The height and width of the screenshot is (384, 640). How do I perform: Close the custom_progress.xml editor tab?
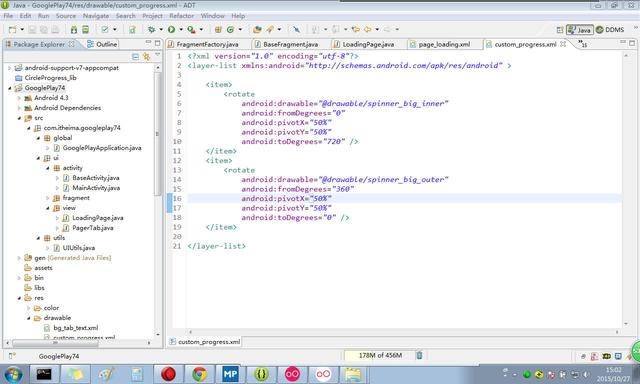point(563,44)
